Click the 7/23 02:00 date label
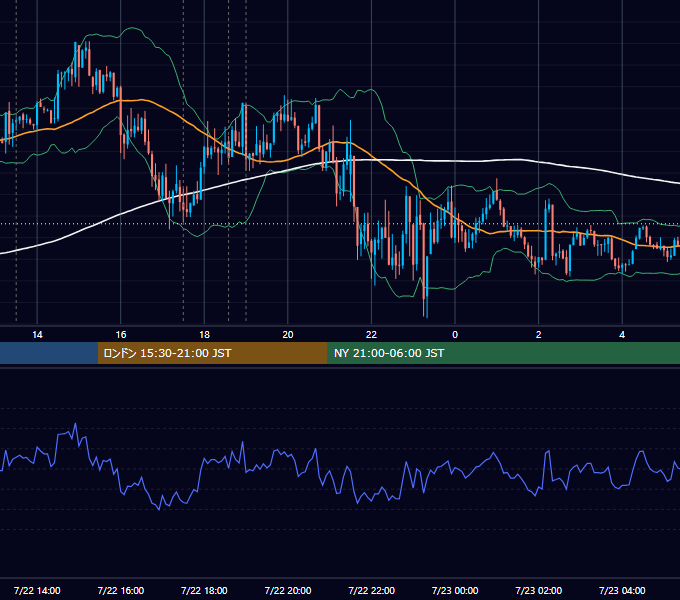The image size is (680, 600). (539, 590)
